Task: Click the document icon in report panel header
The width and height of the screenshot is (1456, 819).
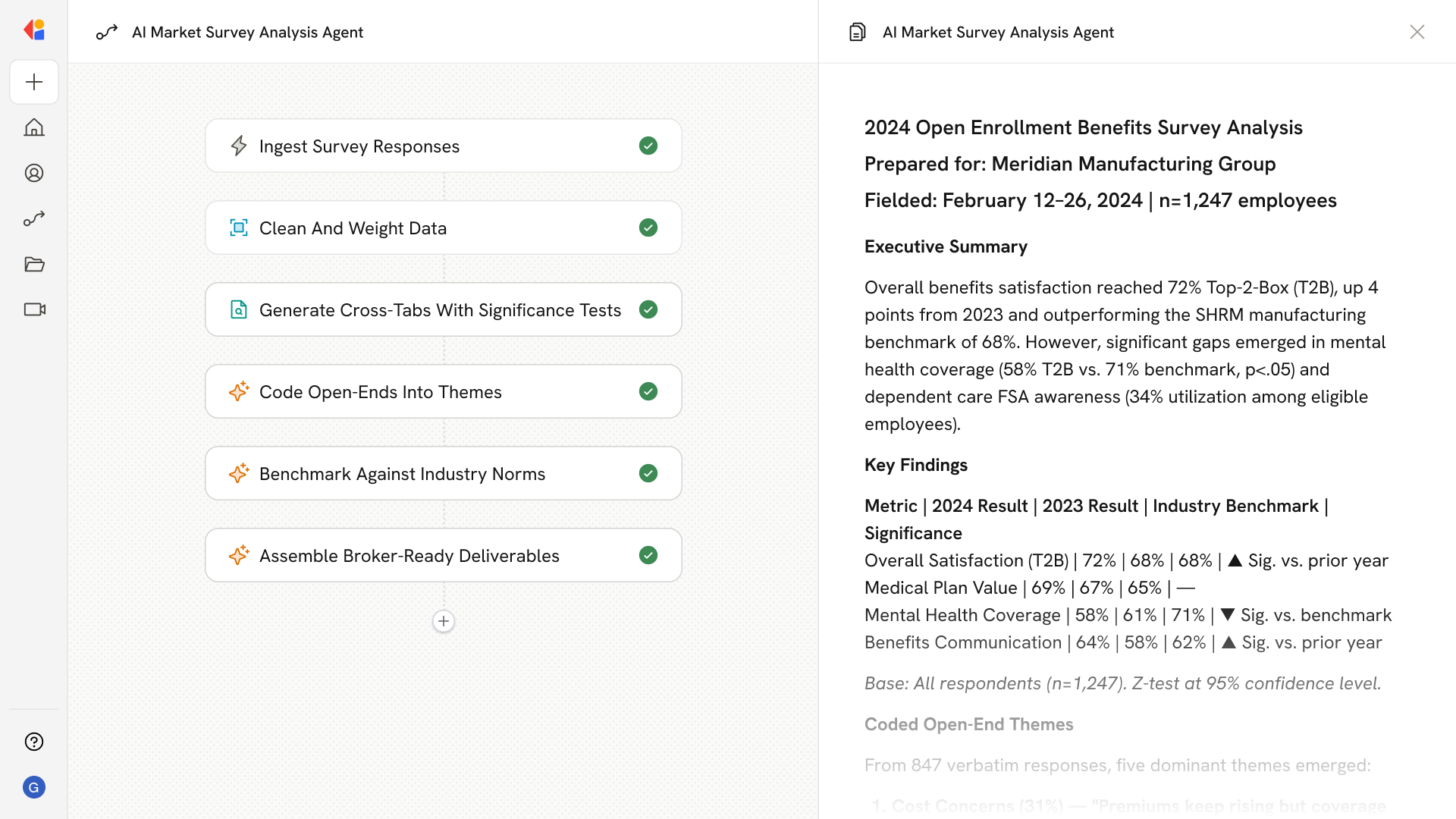Action: (x=857, y=32)
